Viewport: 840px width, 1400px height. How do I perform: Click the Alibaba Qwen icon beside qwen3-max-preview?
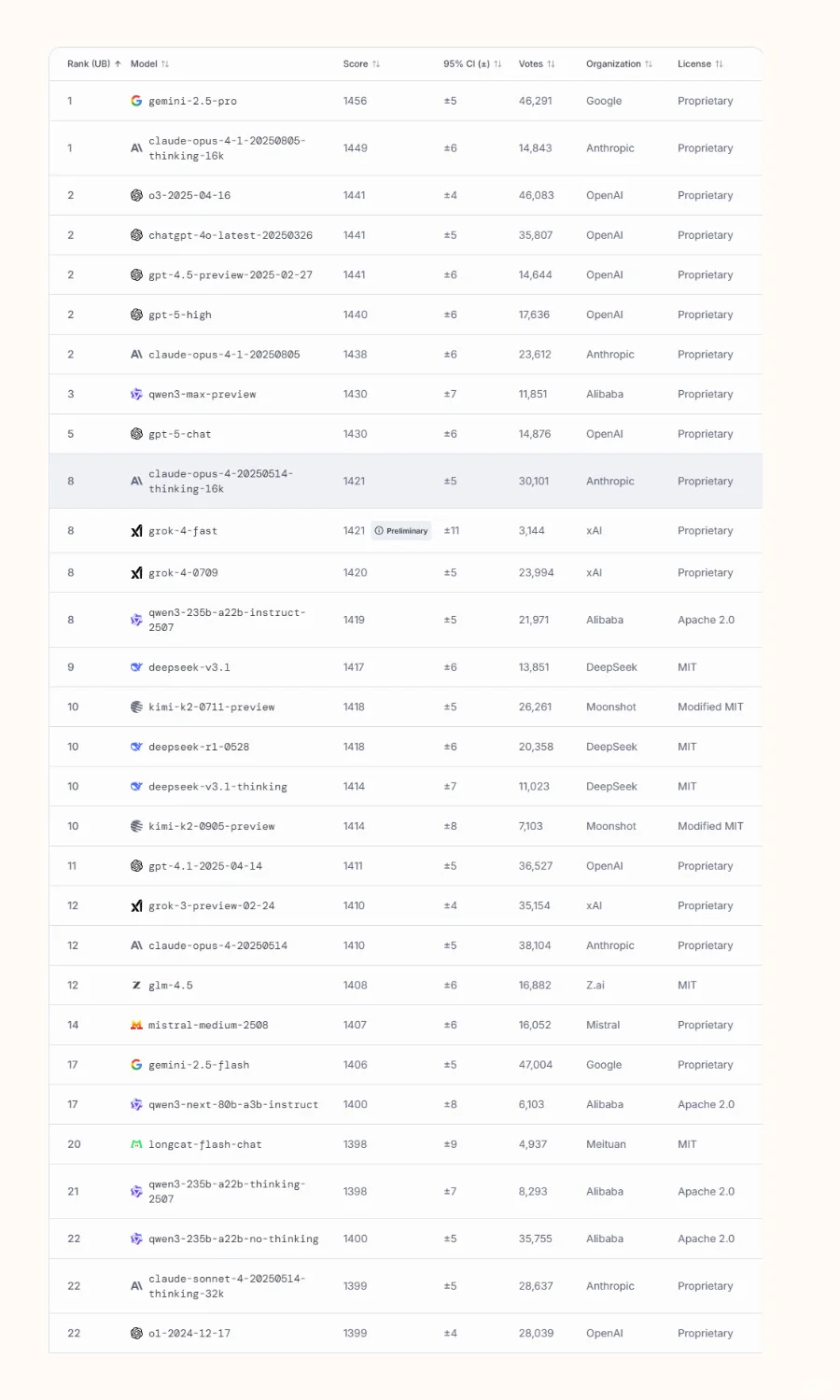(x=136, y=395)
